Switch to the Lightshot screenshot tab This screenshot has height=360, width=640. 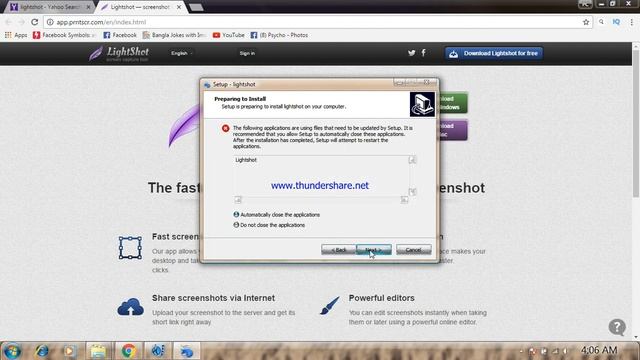pos(139,7)
